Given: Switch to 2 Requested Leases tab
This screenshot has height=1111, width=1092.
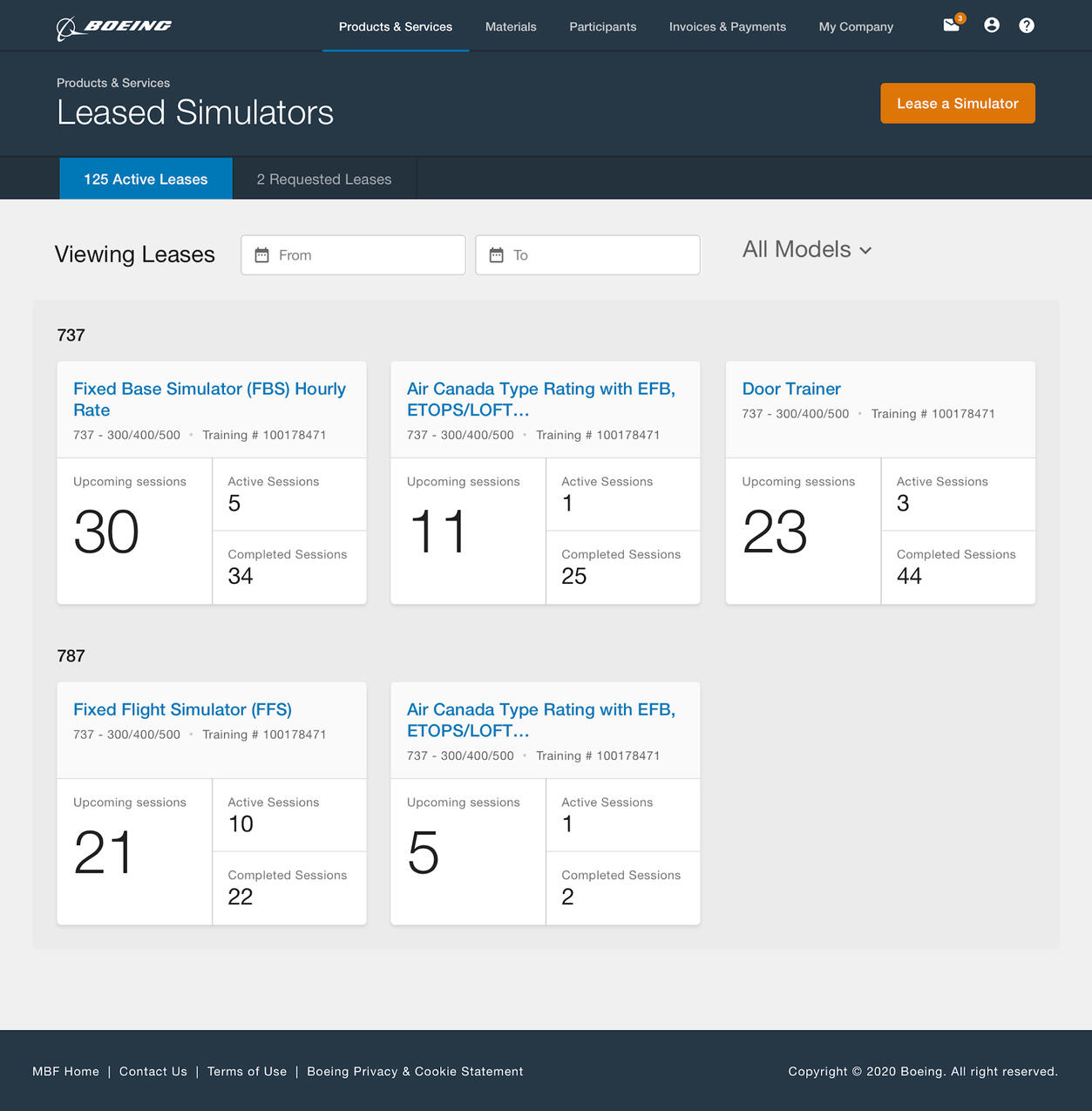Looking at the screenshot, I should click(x=324, y=180).
